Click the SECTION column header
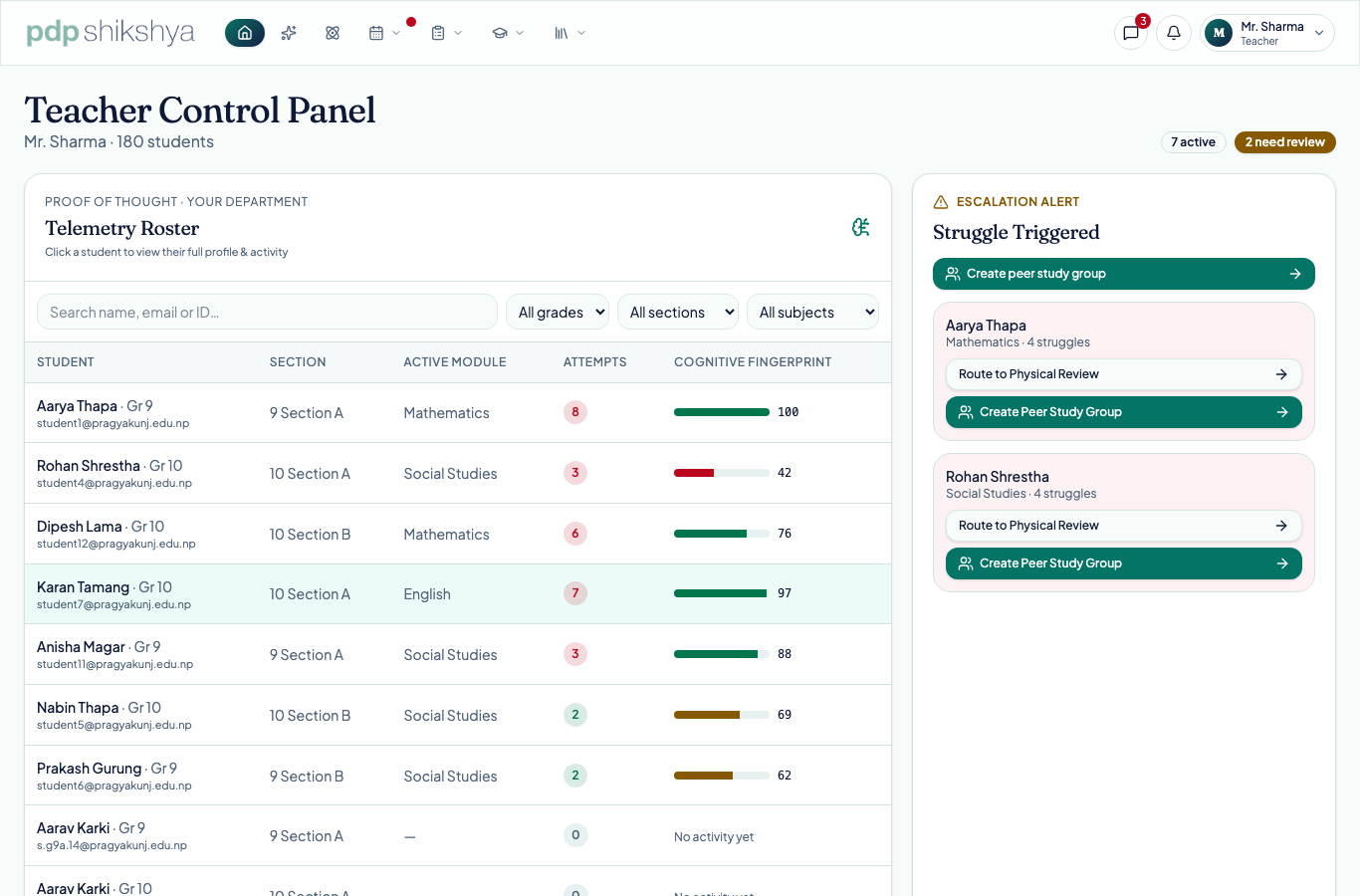Screen dimensions: 1360x896 coord(298,362)
